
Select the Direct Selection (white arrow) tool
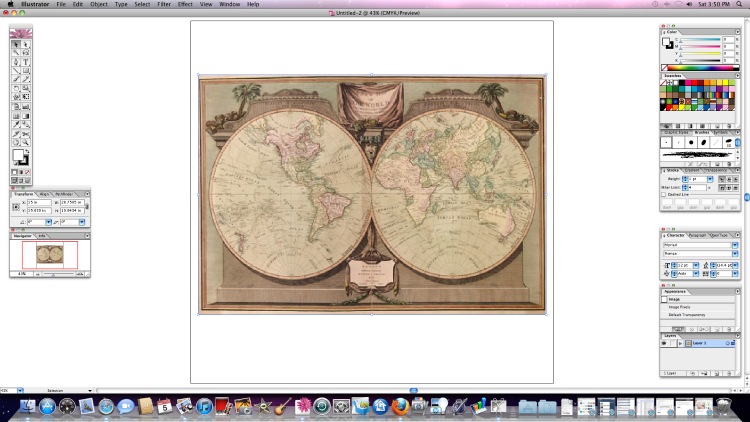[26, 44]
